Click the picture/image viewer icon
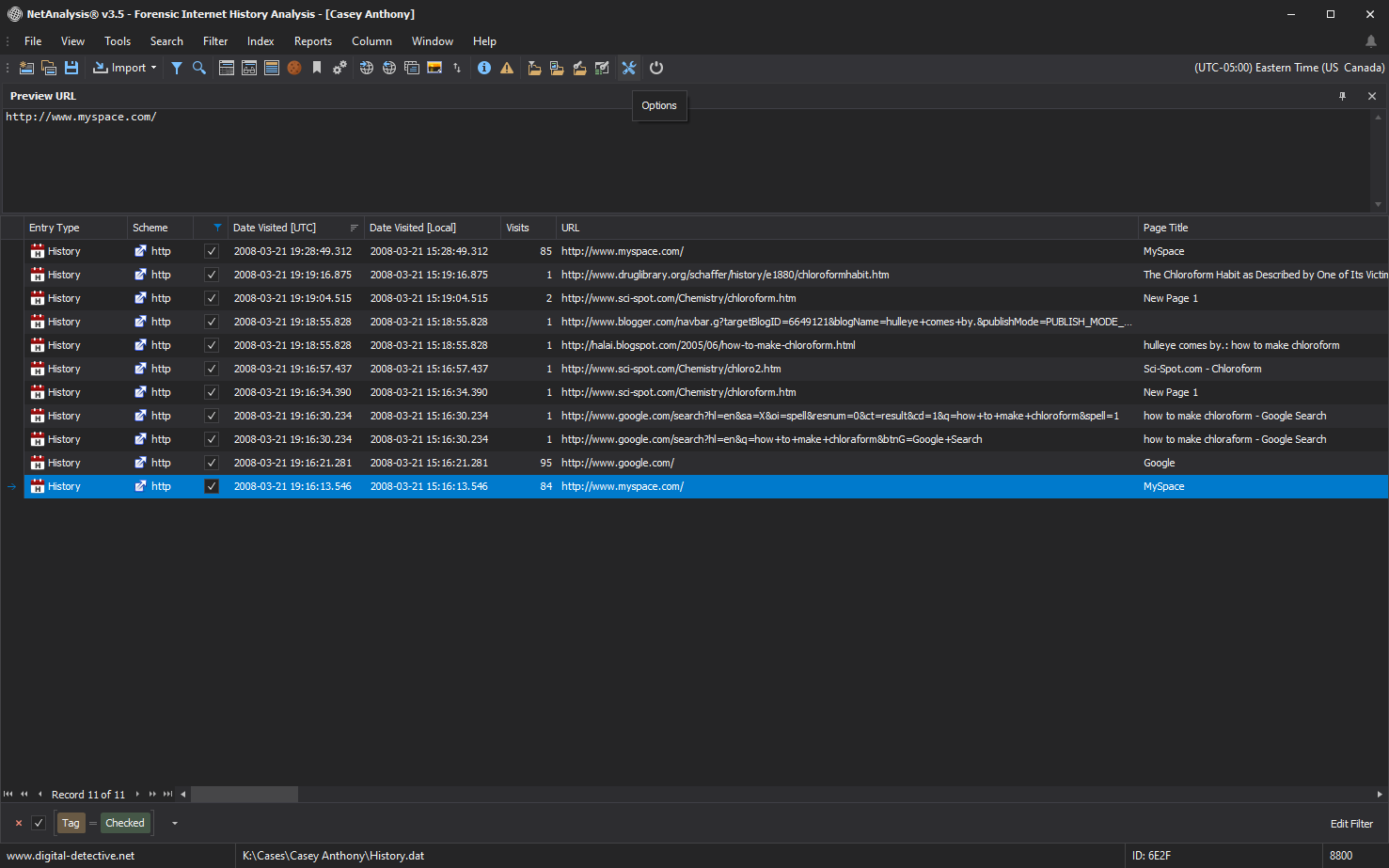Screen dimensions: 1389x868 (x=434, y=68)
